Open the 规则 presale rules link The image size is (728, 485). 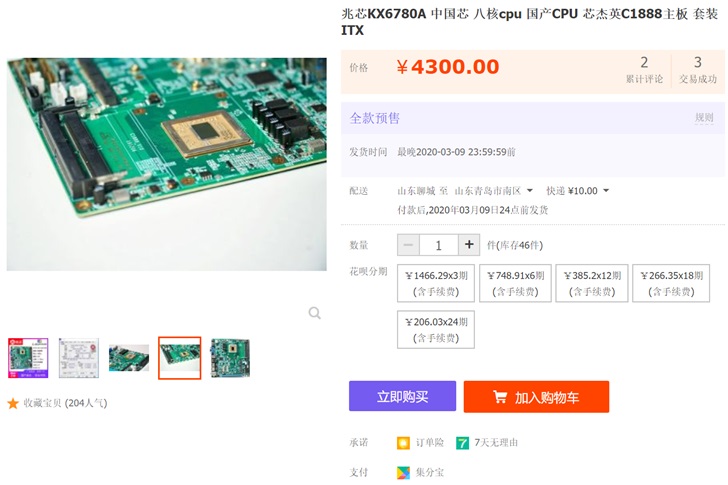pyautogui.click(x=704, y=118)
